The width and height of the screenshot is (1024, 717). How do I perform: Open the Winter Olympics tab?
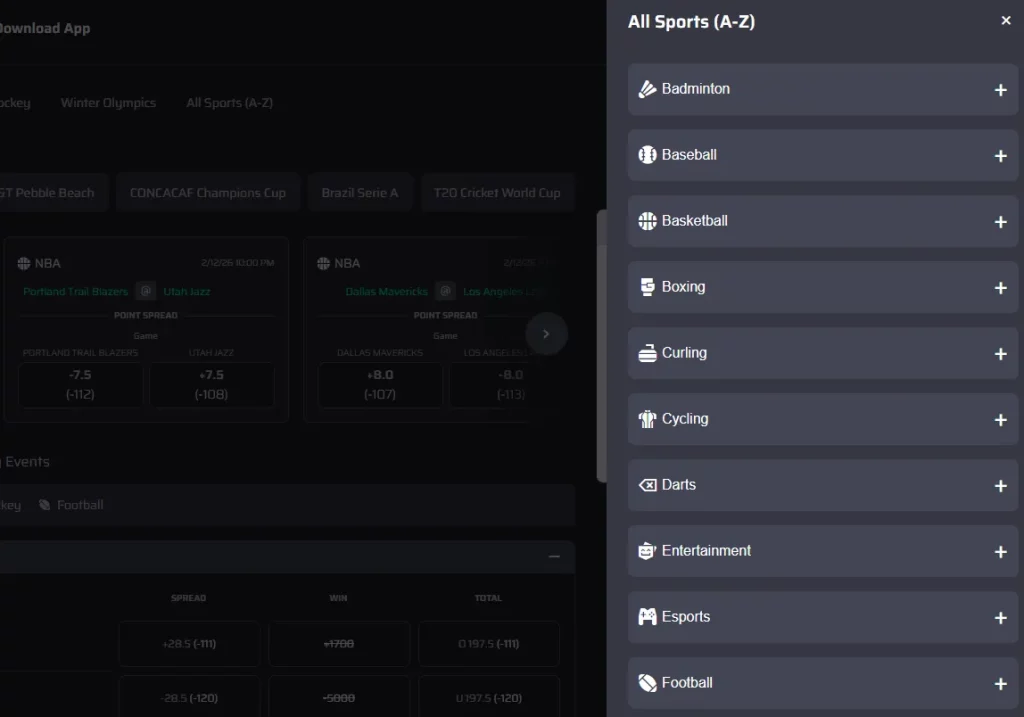tap(108, 103)
